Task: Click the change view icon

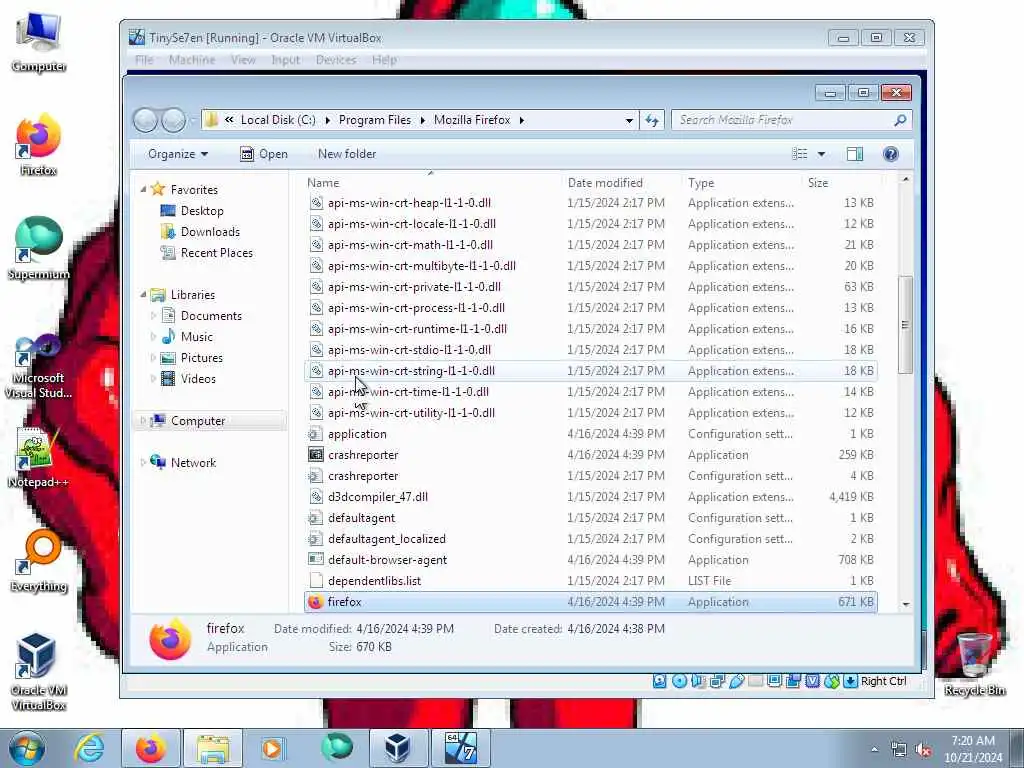Action: pyautogui.click(x=800, y=154)
